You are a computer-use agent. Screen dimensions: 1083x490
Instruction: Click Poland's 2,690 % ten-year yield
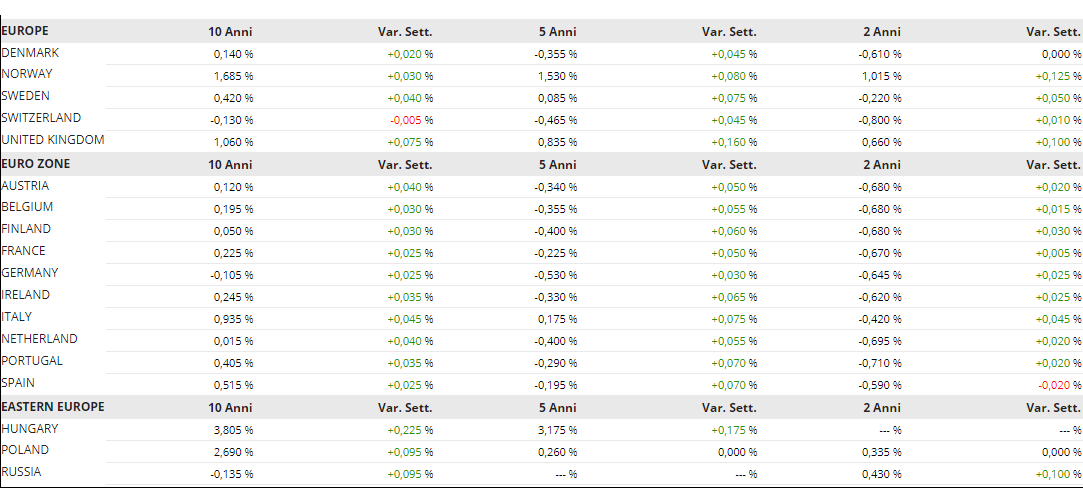233,452
